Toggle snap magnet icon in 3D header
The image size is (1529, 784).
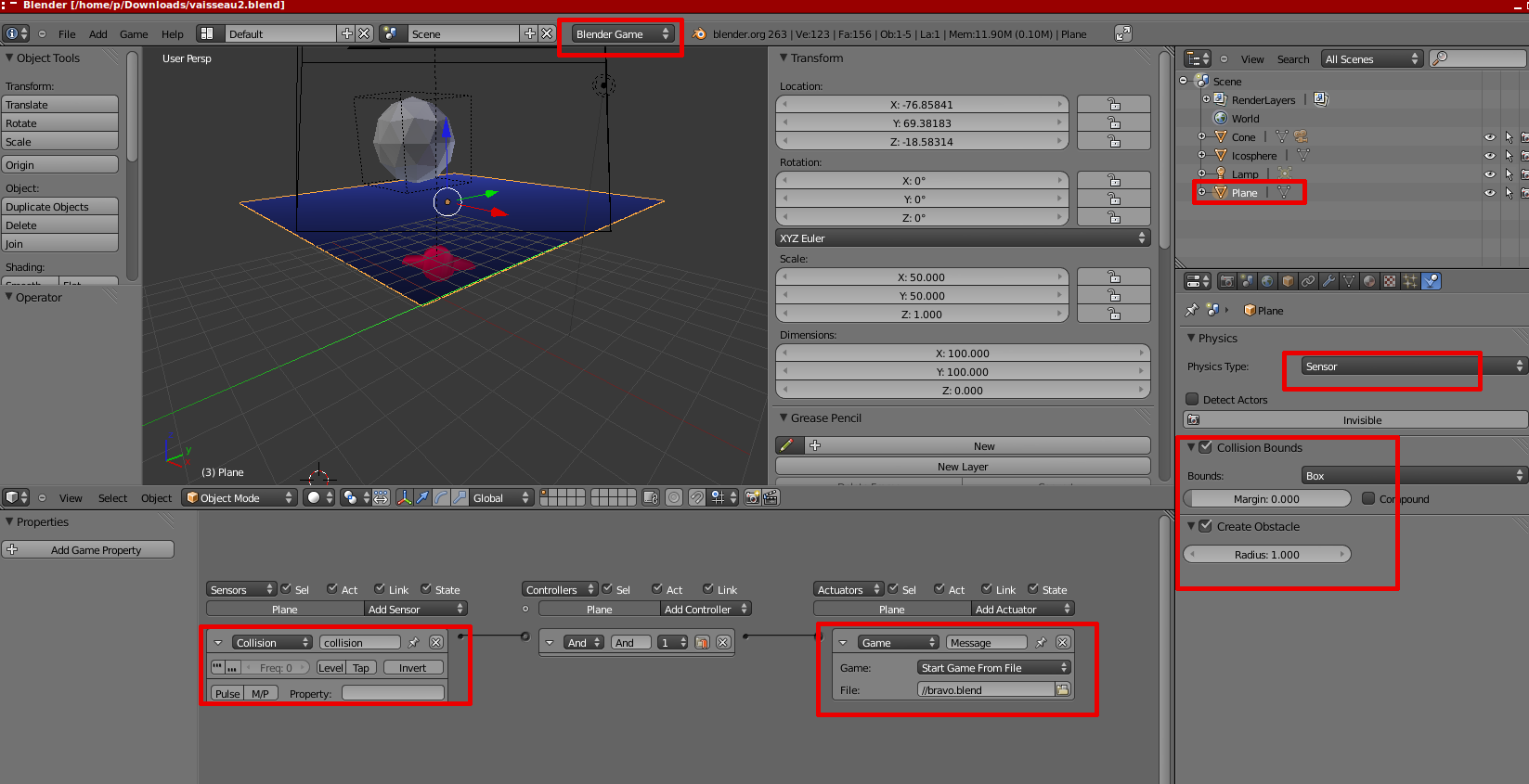pos(697,498)
